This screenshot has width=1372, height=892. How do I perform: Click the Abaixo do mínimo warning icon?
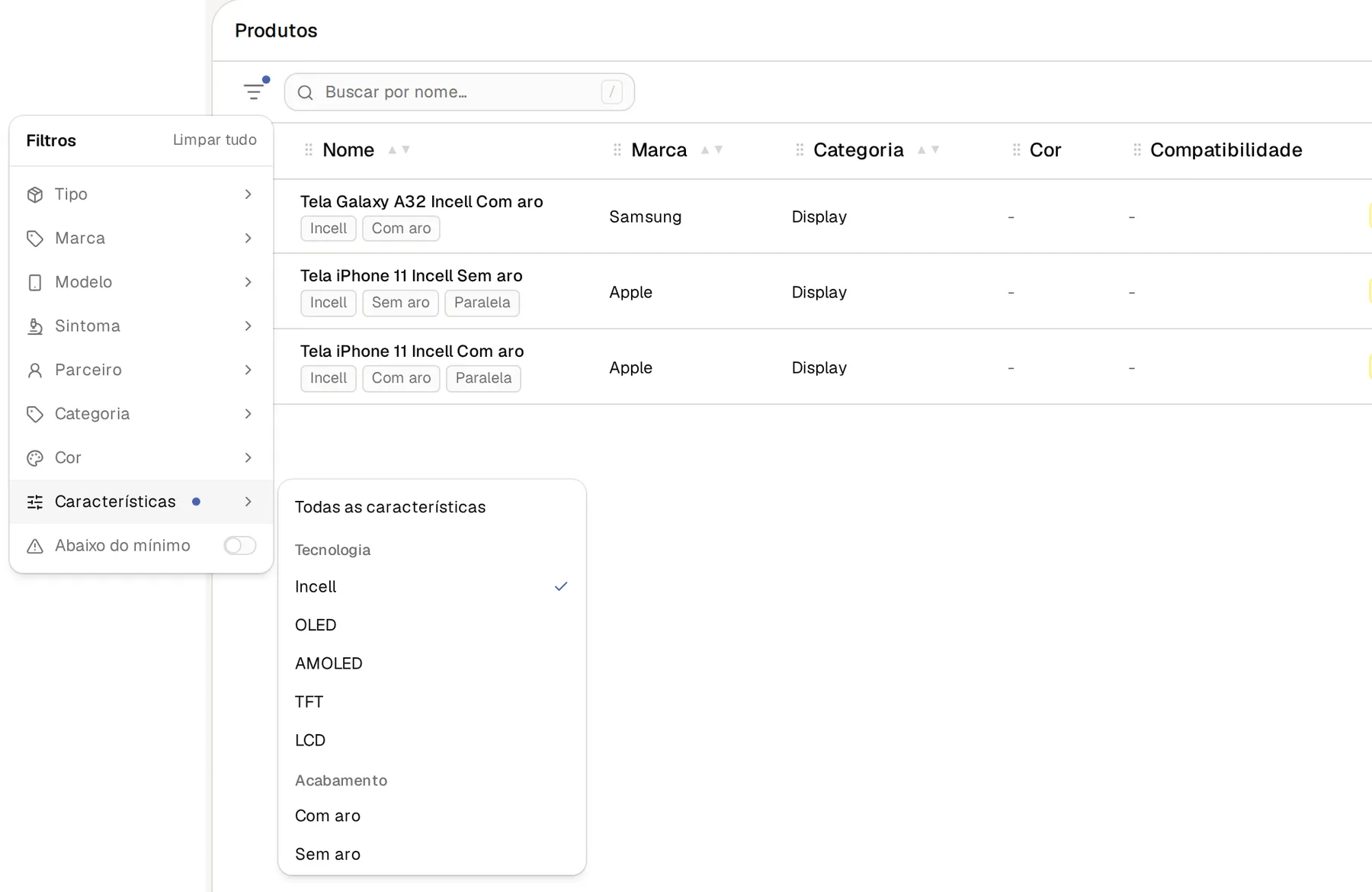35,546
